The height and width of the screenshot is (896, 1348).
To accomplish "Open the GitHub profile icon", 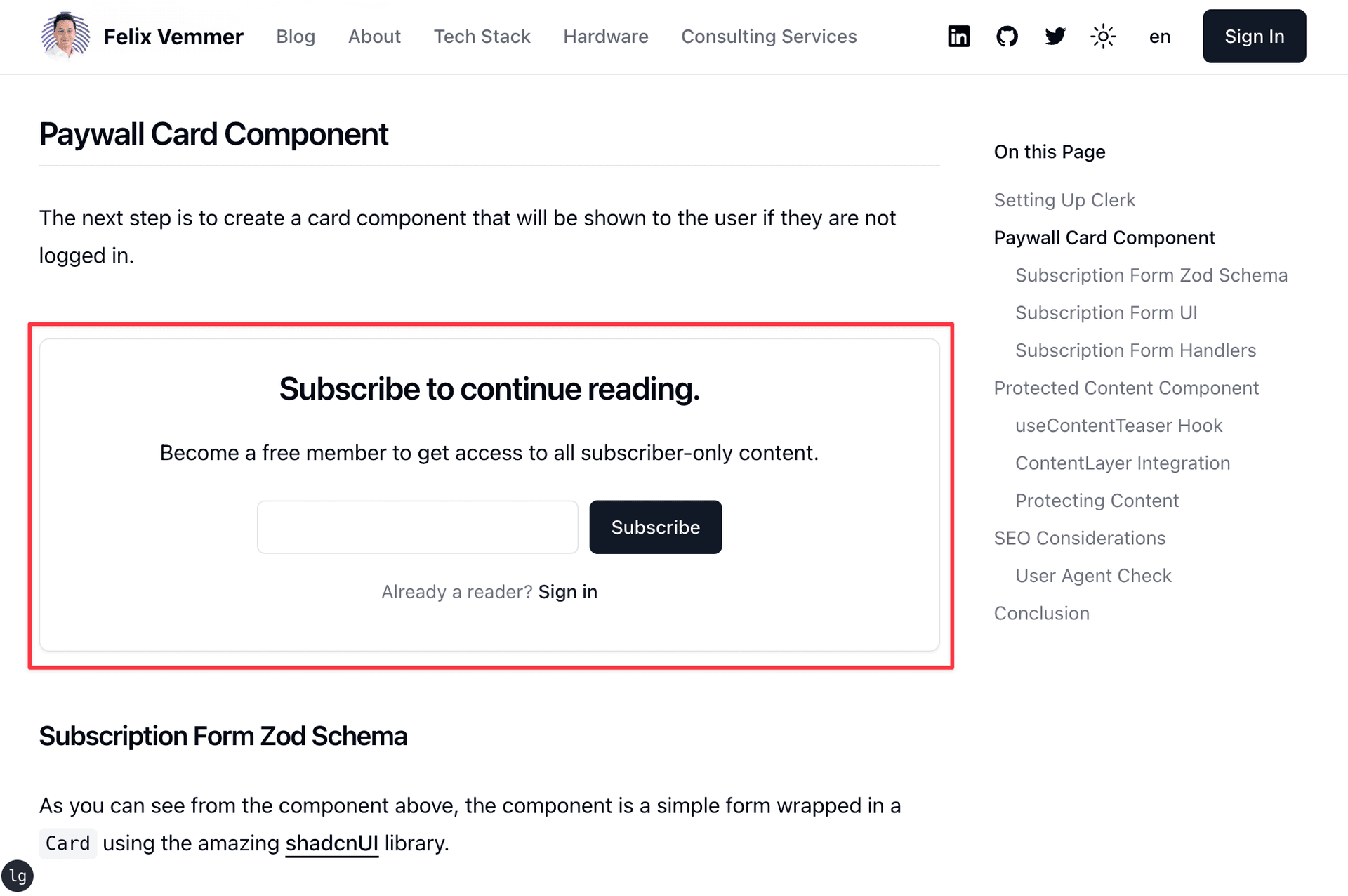I will pyautogui.click(x=1007, y=37).
